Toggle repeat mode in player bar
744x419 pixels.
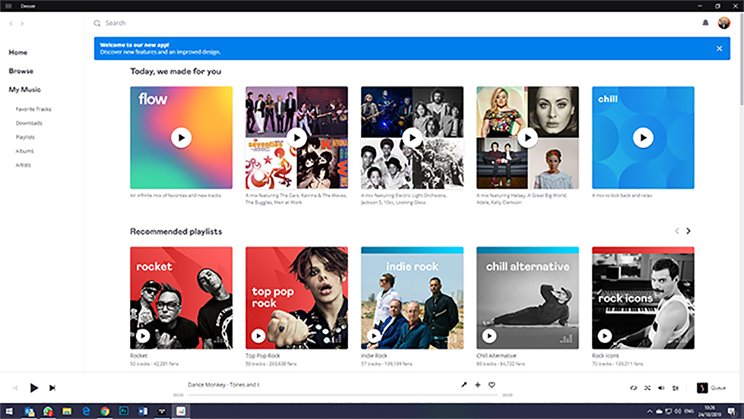click(633, 387)
